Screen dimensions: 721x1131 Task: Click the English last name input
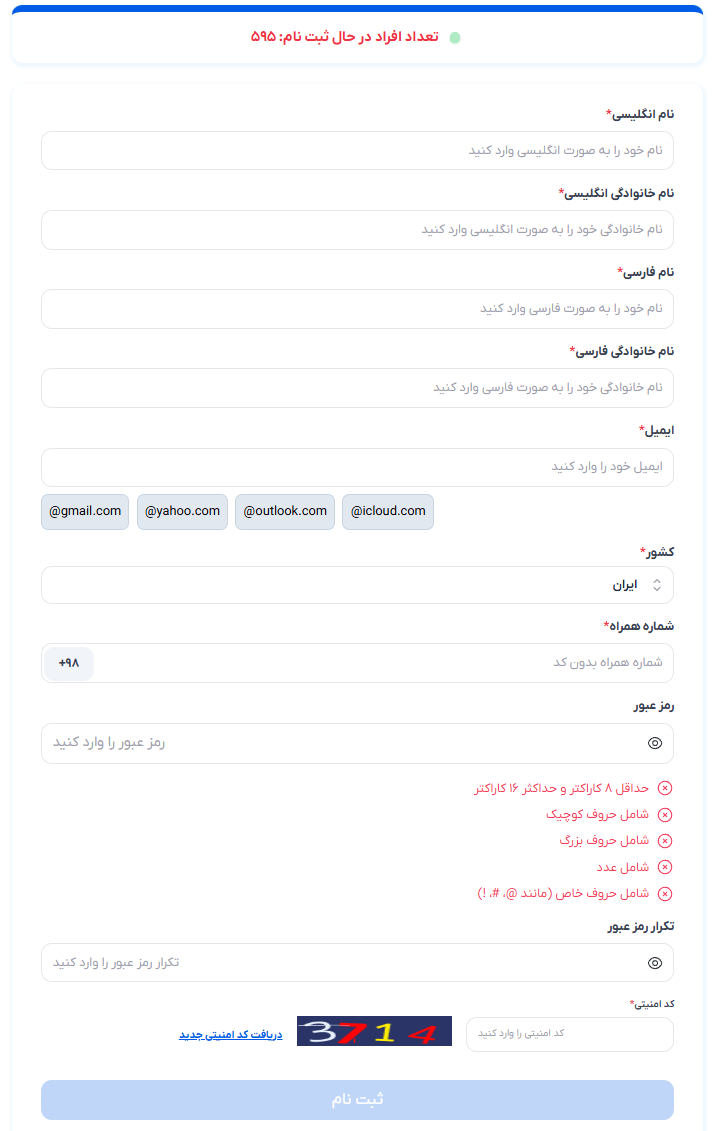(x=357, y=230)
